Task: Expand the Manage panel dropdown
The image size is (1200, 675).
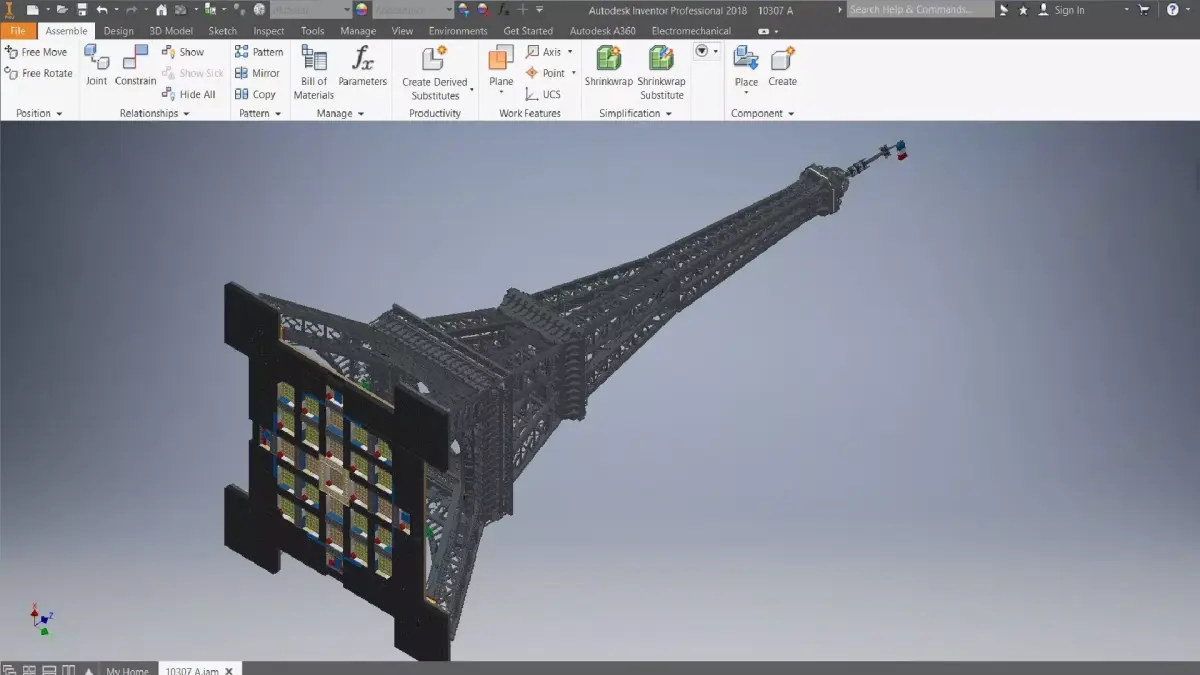Action: tap(360, 114)
